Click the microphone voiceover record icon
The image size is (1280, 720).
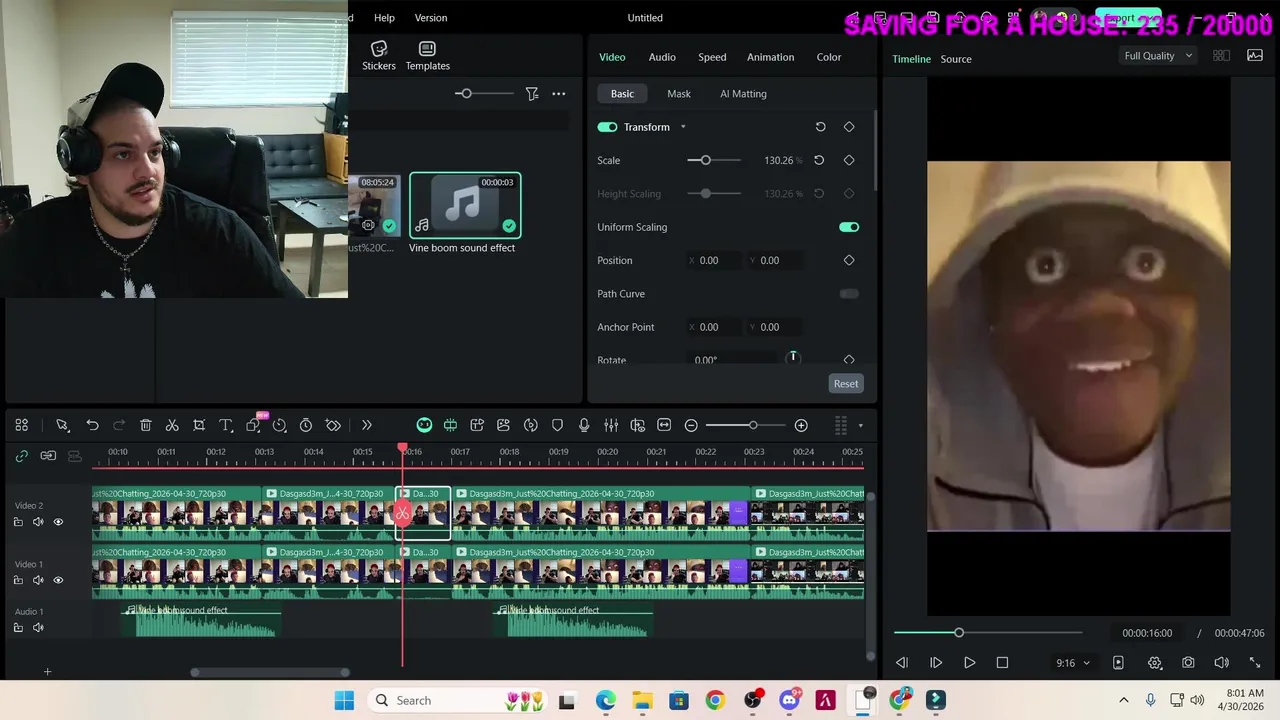coord(584,425)
